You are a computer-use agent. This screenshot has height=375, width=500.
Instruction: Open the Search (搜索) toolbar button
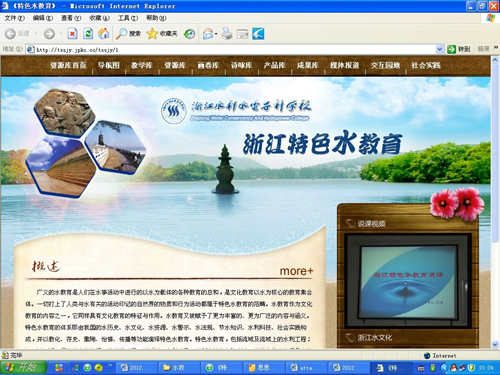pos(128,34)
